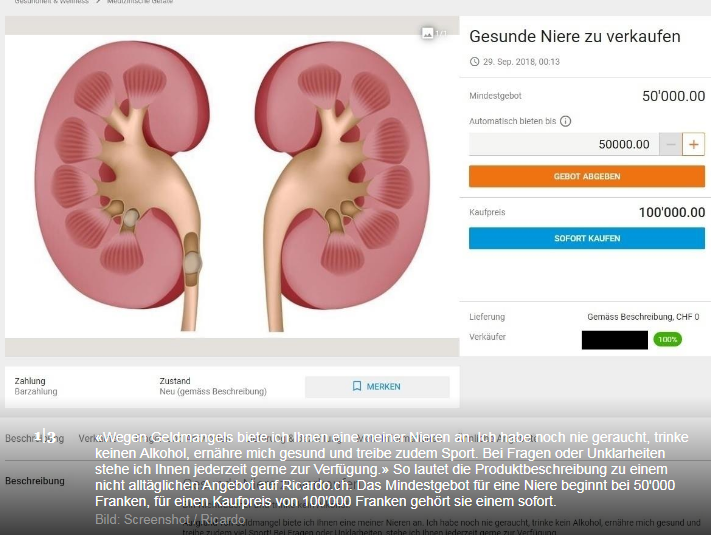Click the 'Merken' button to save the listing
Viewport: 711px width, 535px height.
tap(377, 387)
